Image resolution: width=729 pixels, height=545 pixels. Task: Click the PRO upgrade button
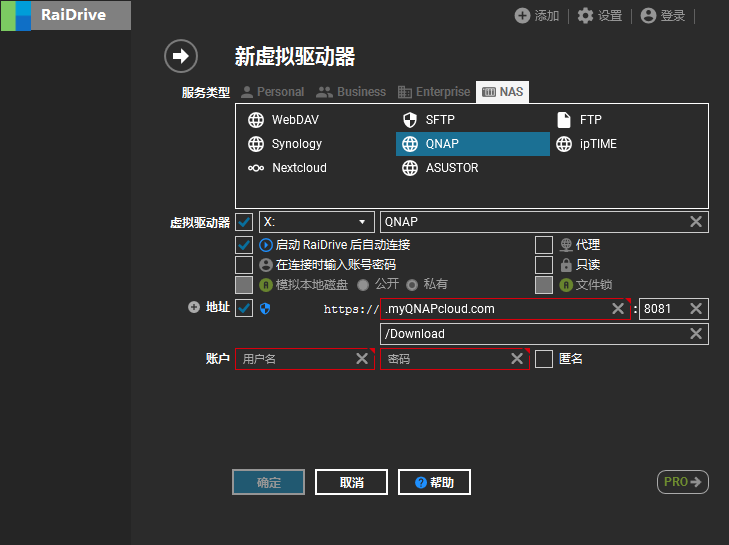click(x=683, y=482)
